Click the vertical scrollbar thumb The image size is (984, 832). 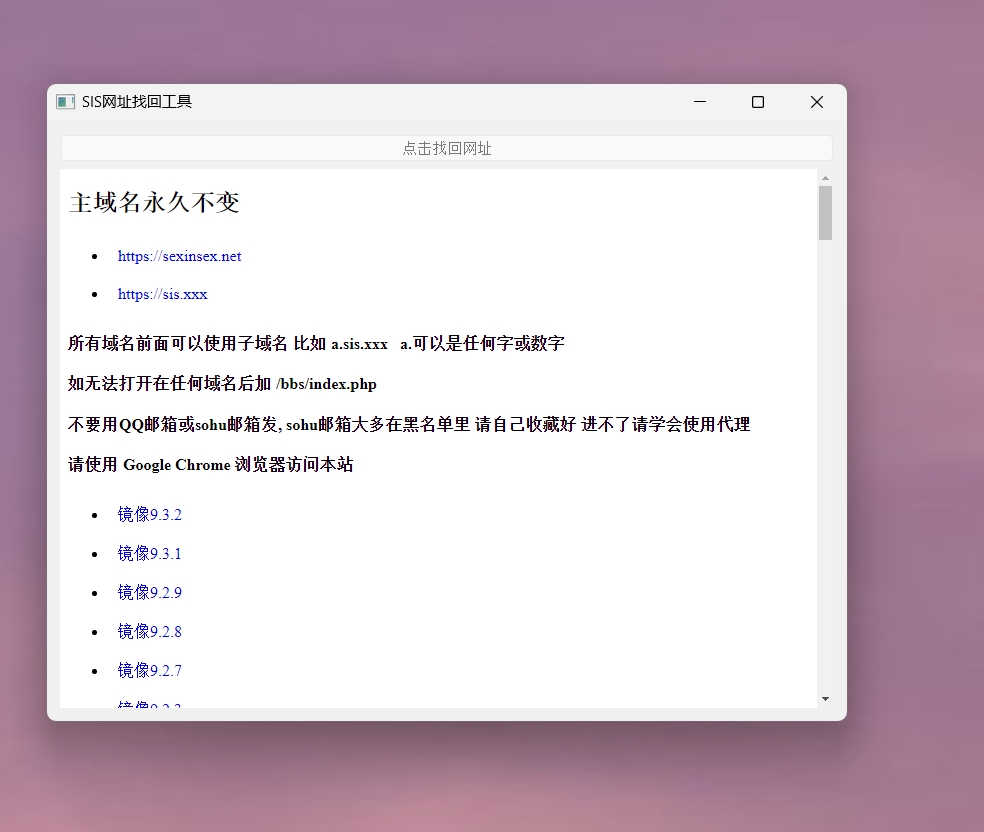825,213
